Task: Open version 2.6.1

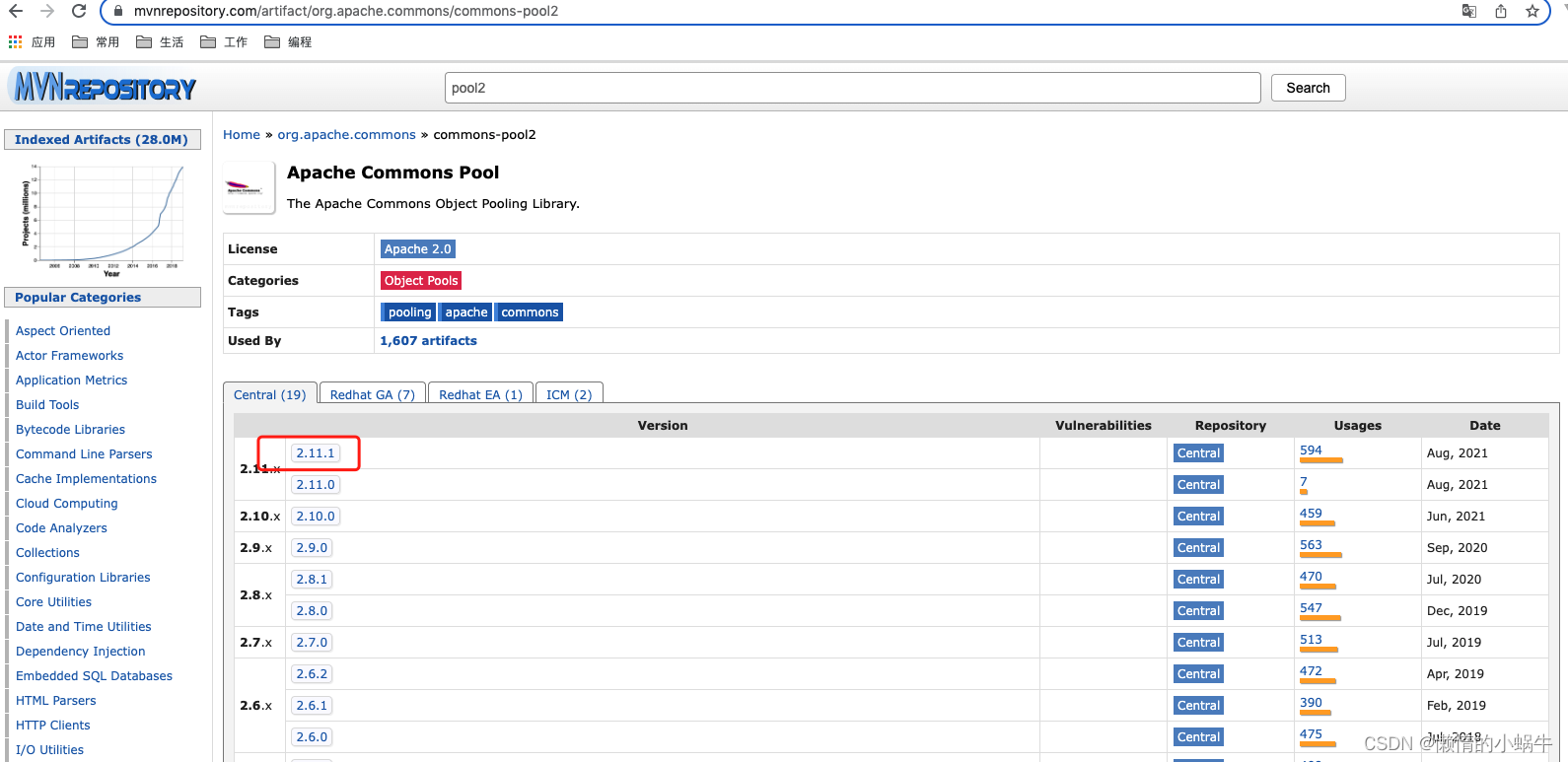Action: (x=312, y=706)
